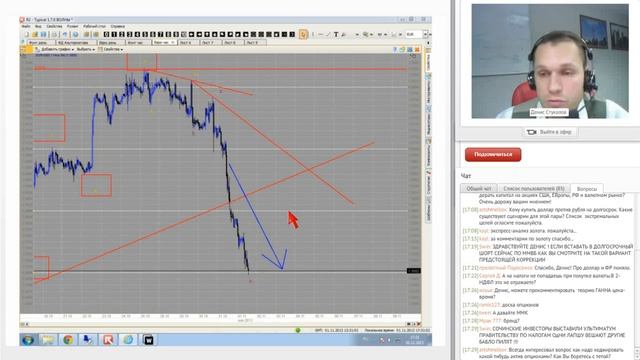Open the Рабочий стол menu
640x360 pixels.
click(x=94, y=26)
